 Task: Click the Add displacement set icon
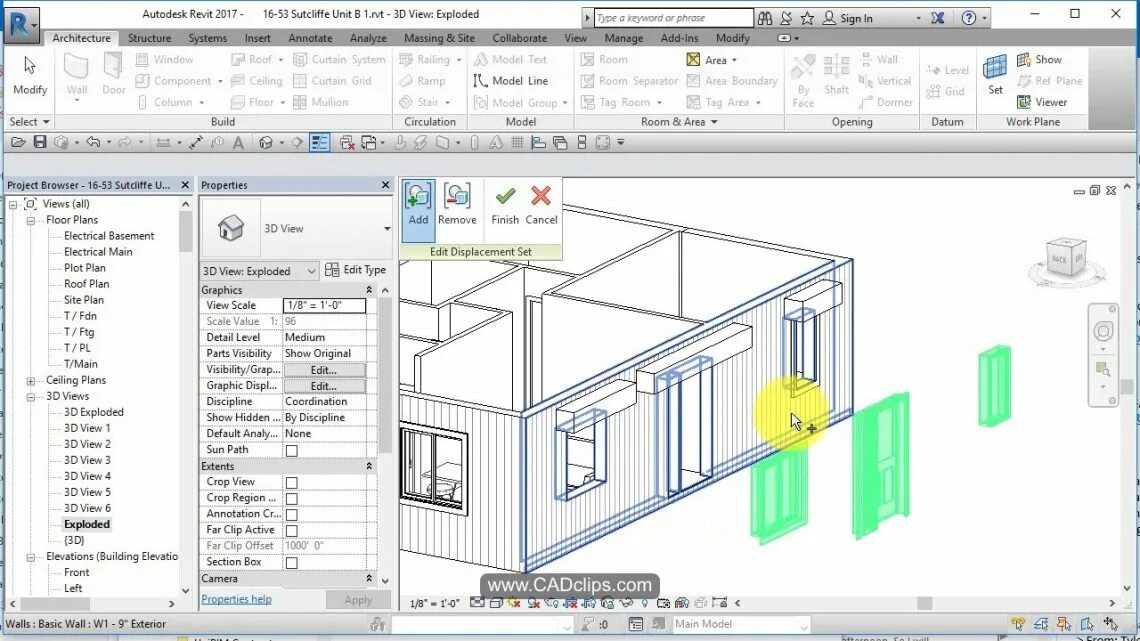[x=418, y=205]
